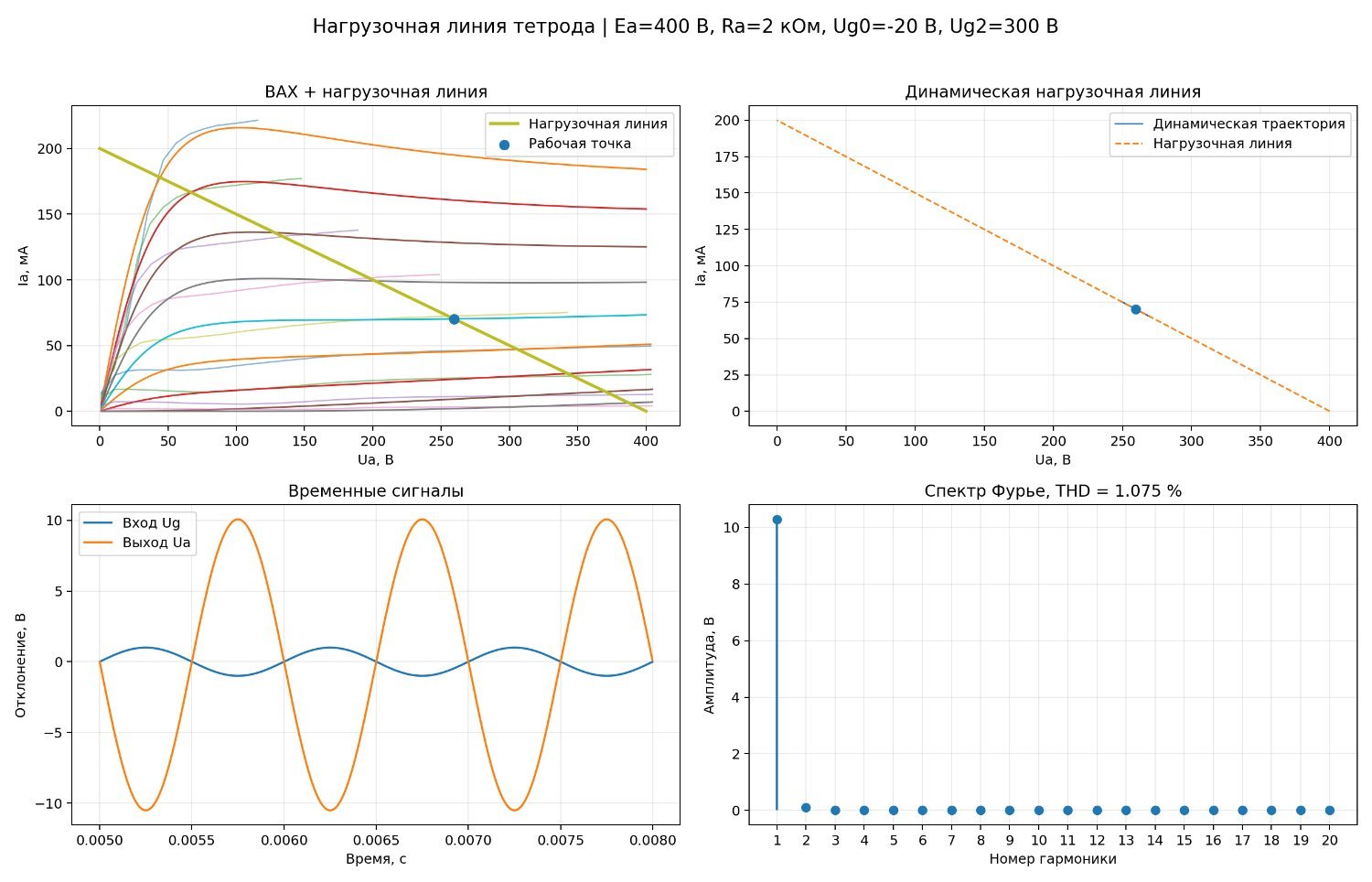This screenshot has height=882, width=1372.
Task: Click "Рабочая точка" legend entry
Action: 580,144
